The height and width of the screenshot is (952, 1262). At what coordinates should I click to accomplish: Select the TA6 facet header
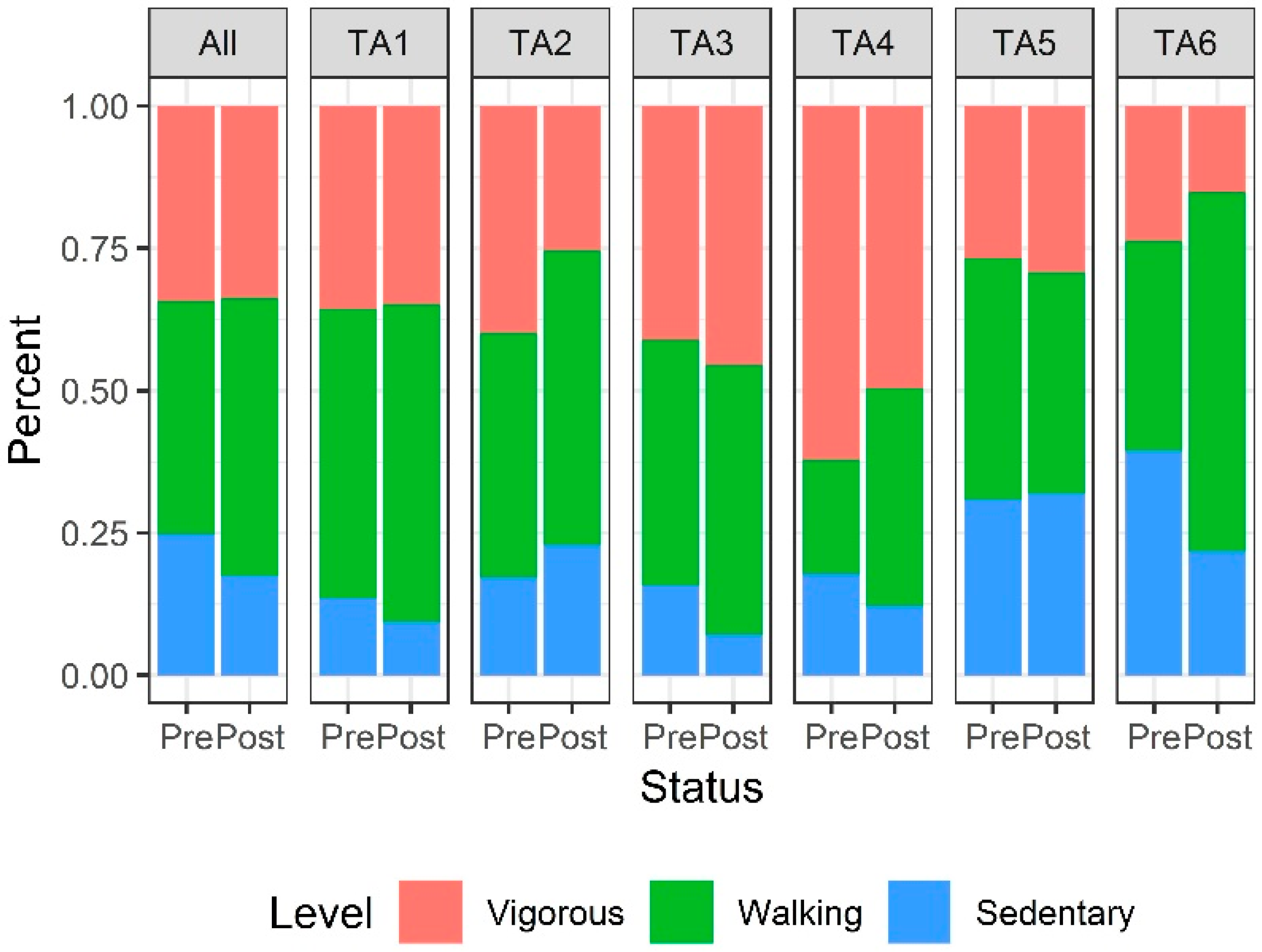pyautogui.click(x=1185, y=43)
